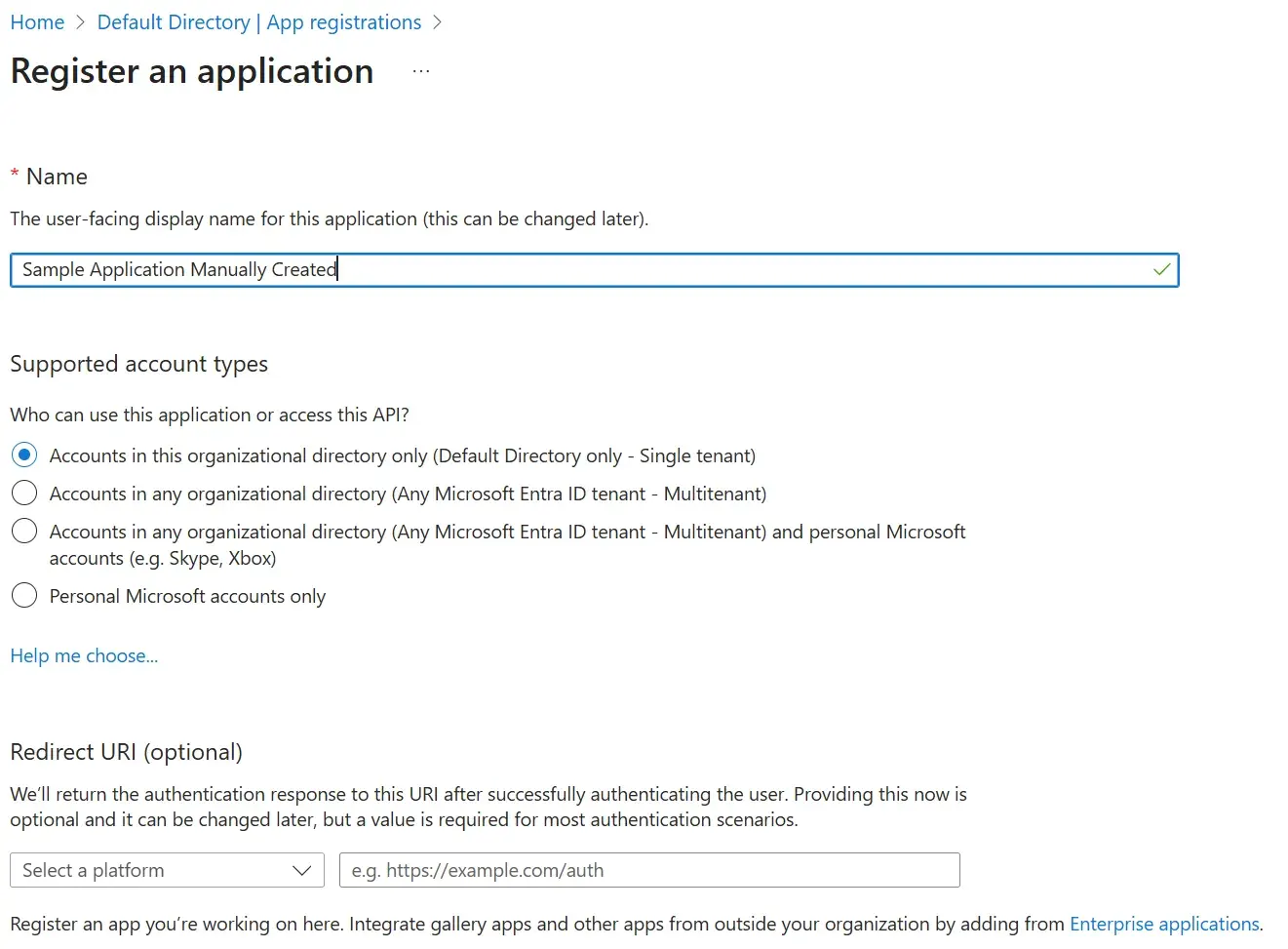
Task: Choose multitenant Entra ID accounts without personal accounts
Action: pyautogui.click(x=24, y=494)
